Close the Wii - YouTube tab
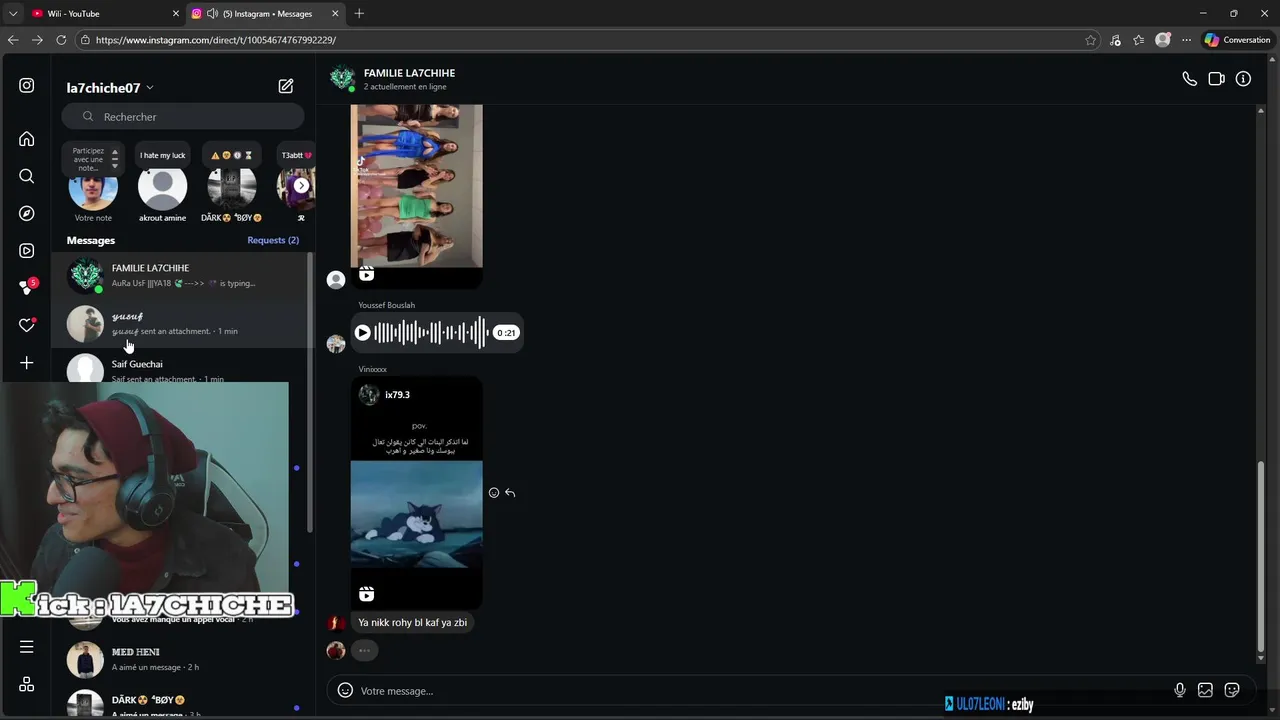The width and height of the screenshot is (1280, 720). pos(176,14)
